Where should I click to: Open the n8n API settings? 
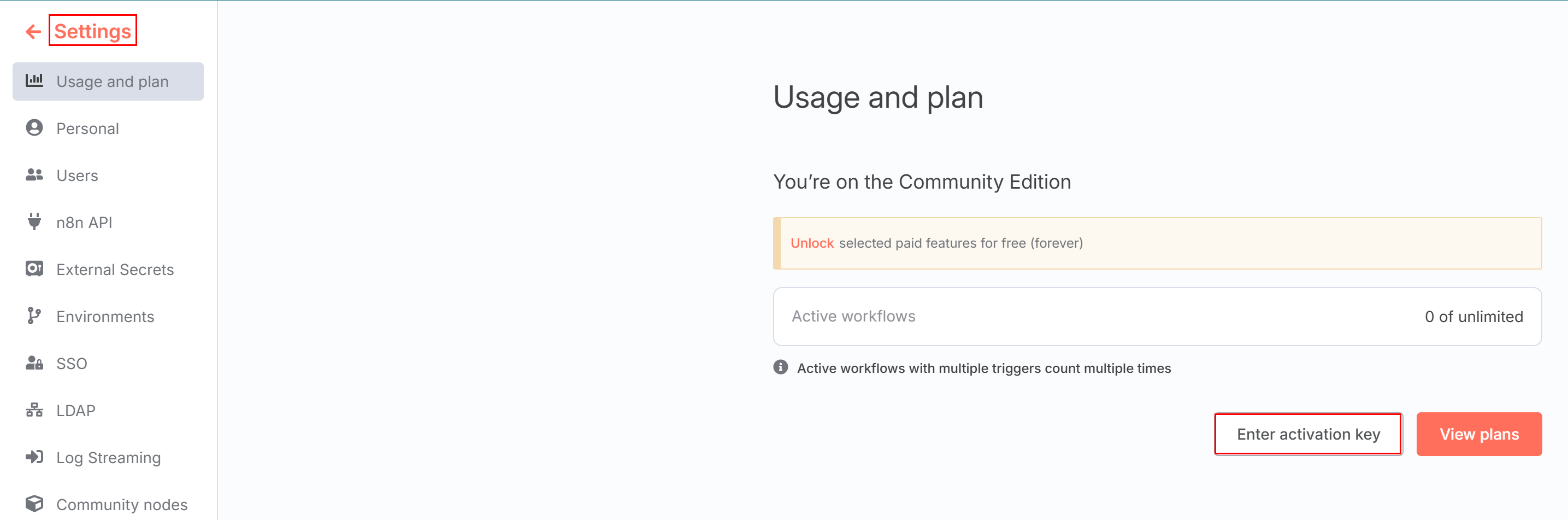tap(108, 222)
